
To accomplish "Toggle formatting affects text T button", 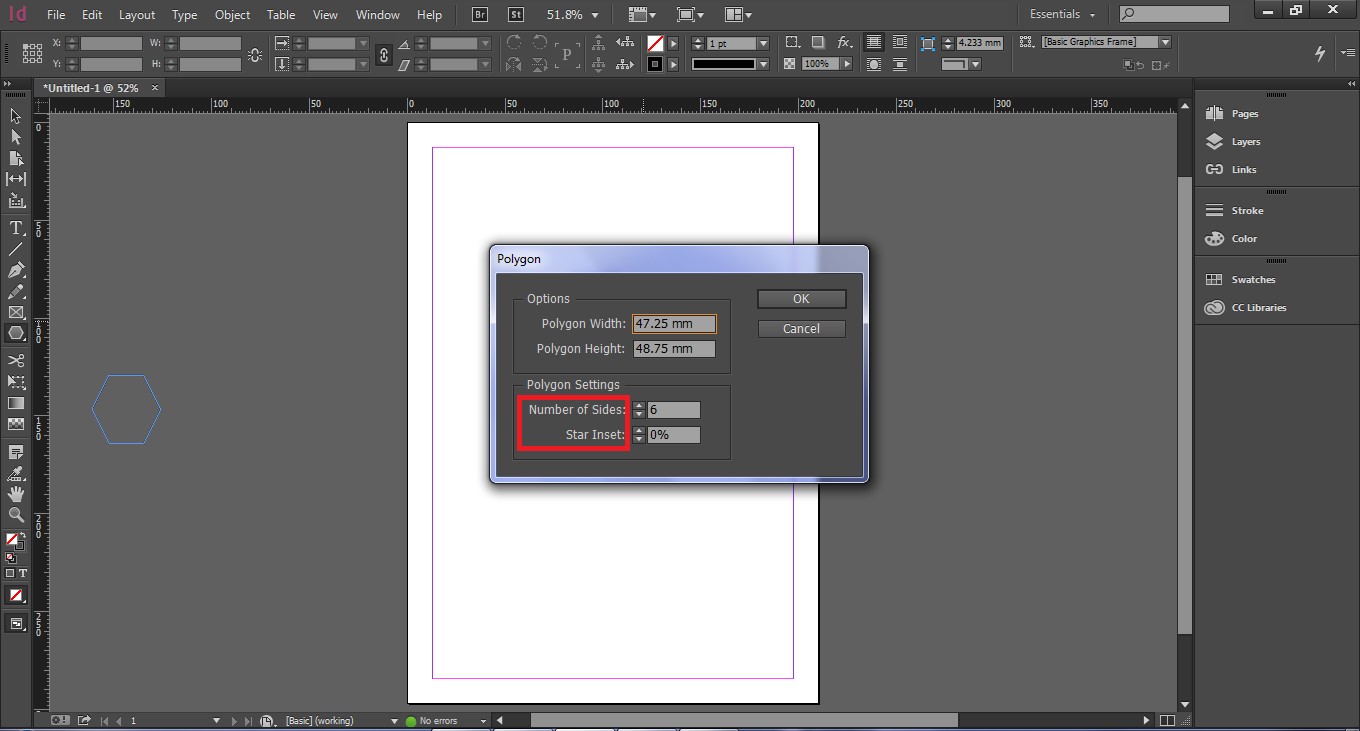I will tap(23, 573).
